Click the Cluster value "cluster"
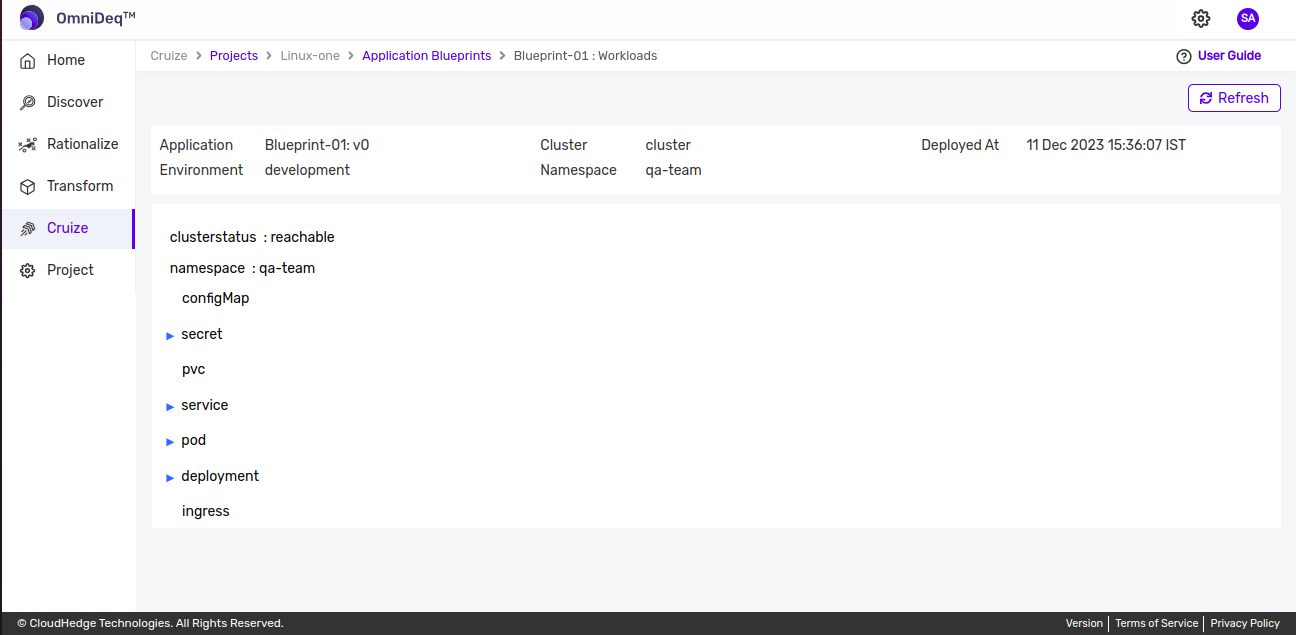 [668, 145]
